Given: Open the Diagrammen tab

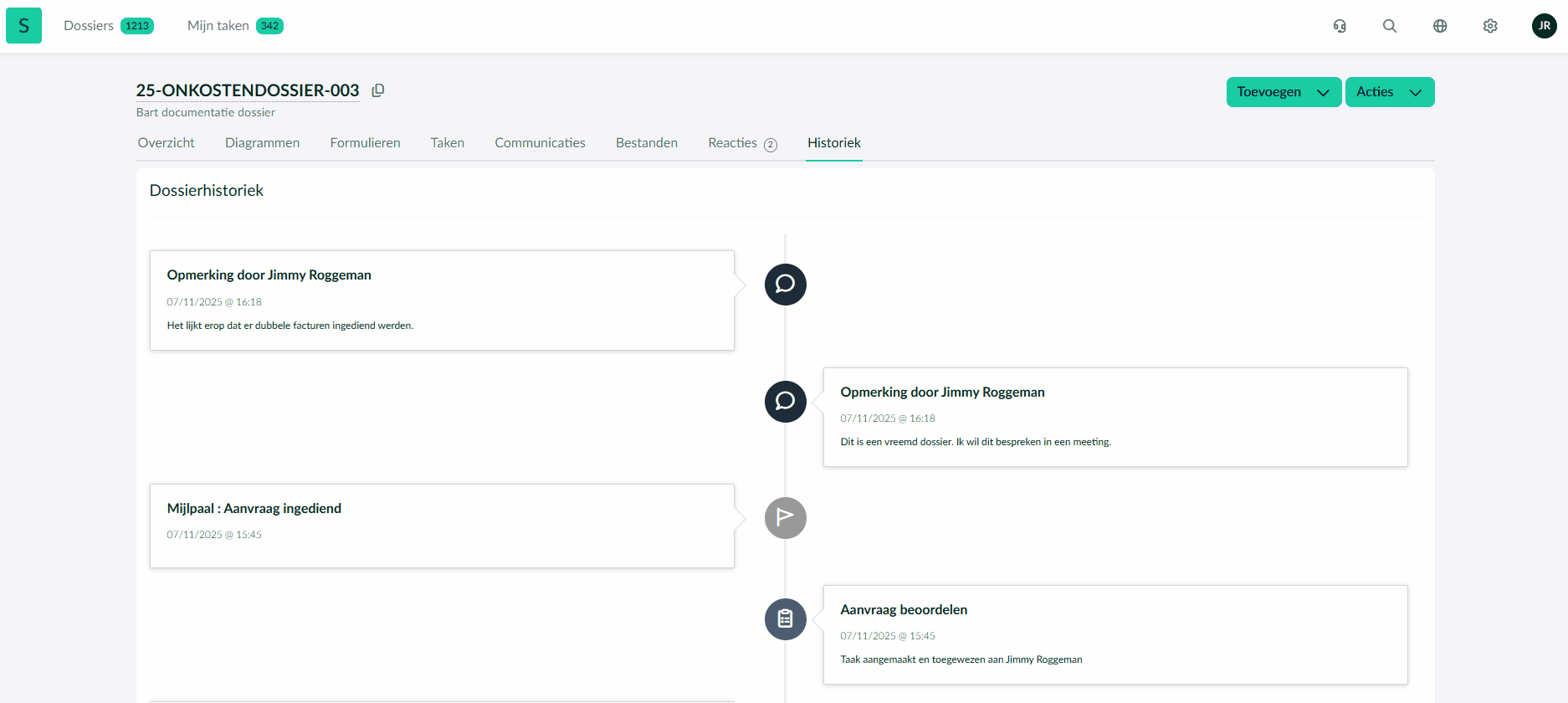Looking at the screenshot, I should 262,143.
